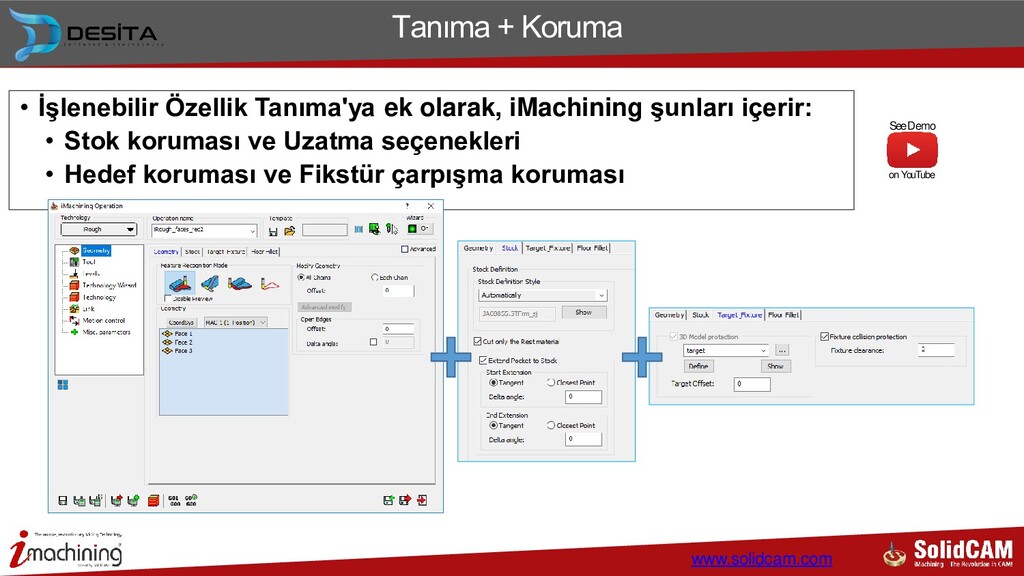Click Start Extension Delta angle field
The height and width of the screenshot is (576, 1024).
(583, 397)
